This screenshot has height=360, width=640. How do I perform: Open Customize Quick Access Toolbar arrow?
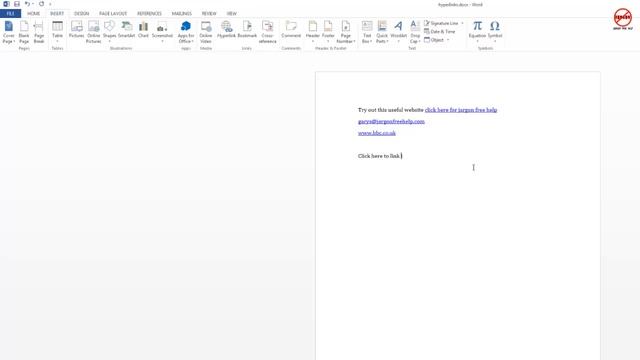click(50, 4)
